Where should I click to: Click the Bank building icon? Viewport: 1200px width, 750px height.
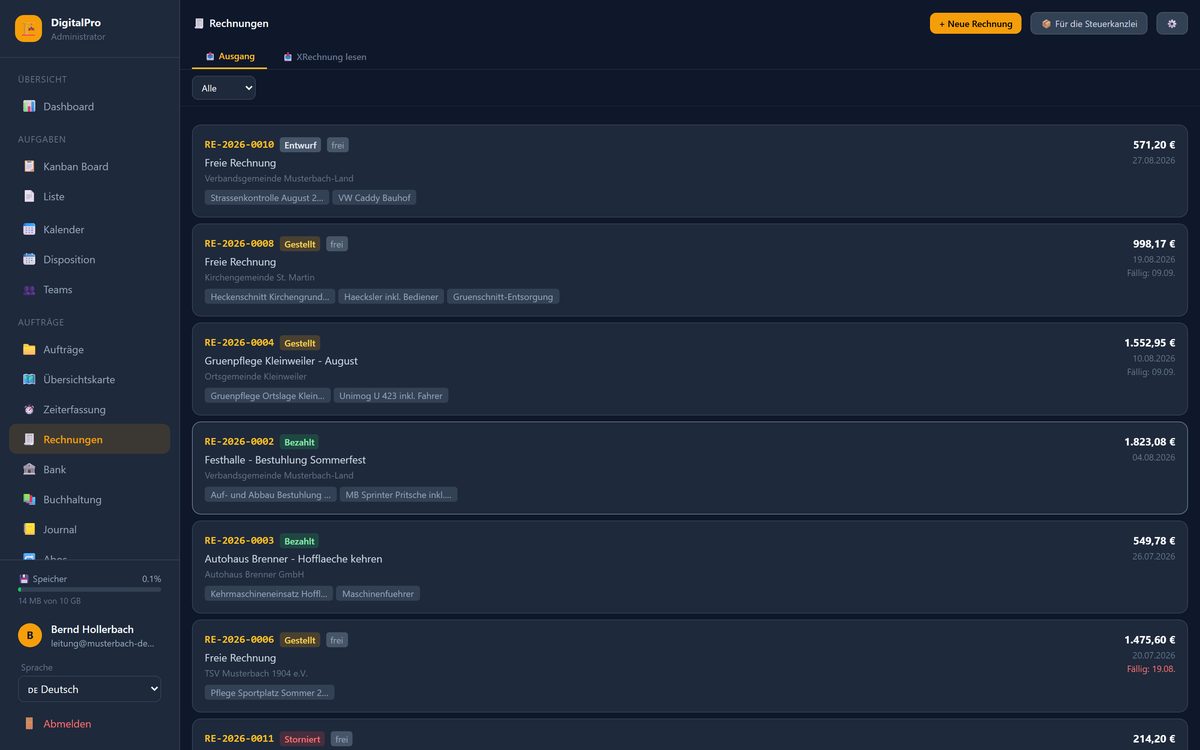click(29, 470)
